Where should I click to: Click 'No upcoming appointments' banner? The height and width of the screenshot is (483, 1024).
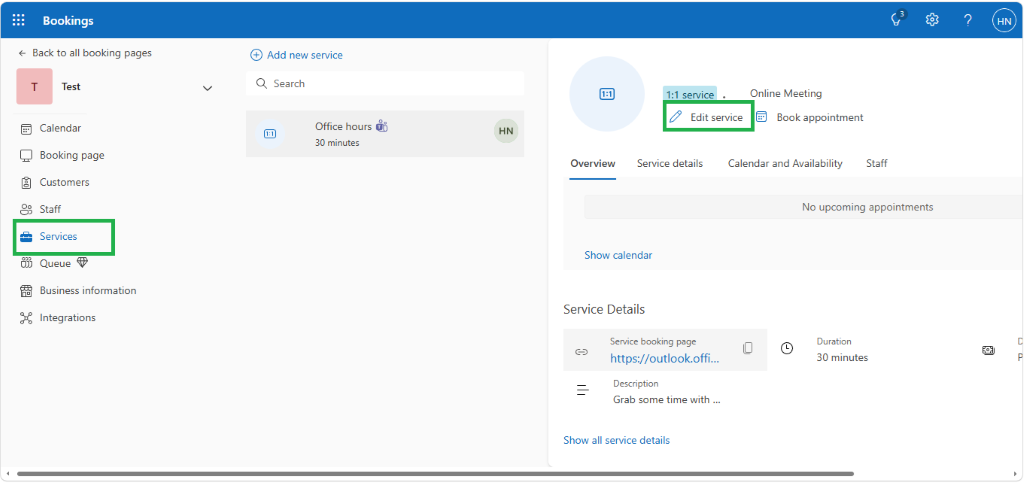pos(803,207)
